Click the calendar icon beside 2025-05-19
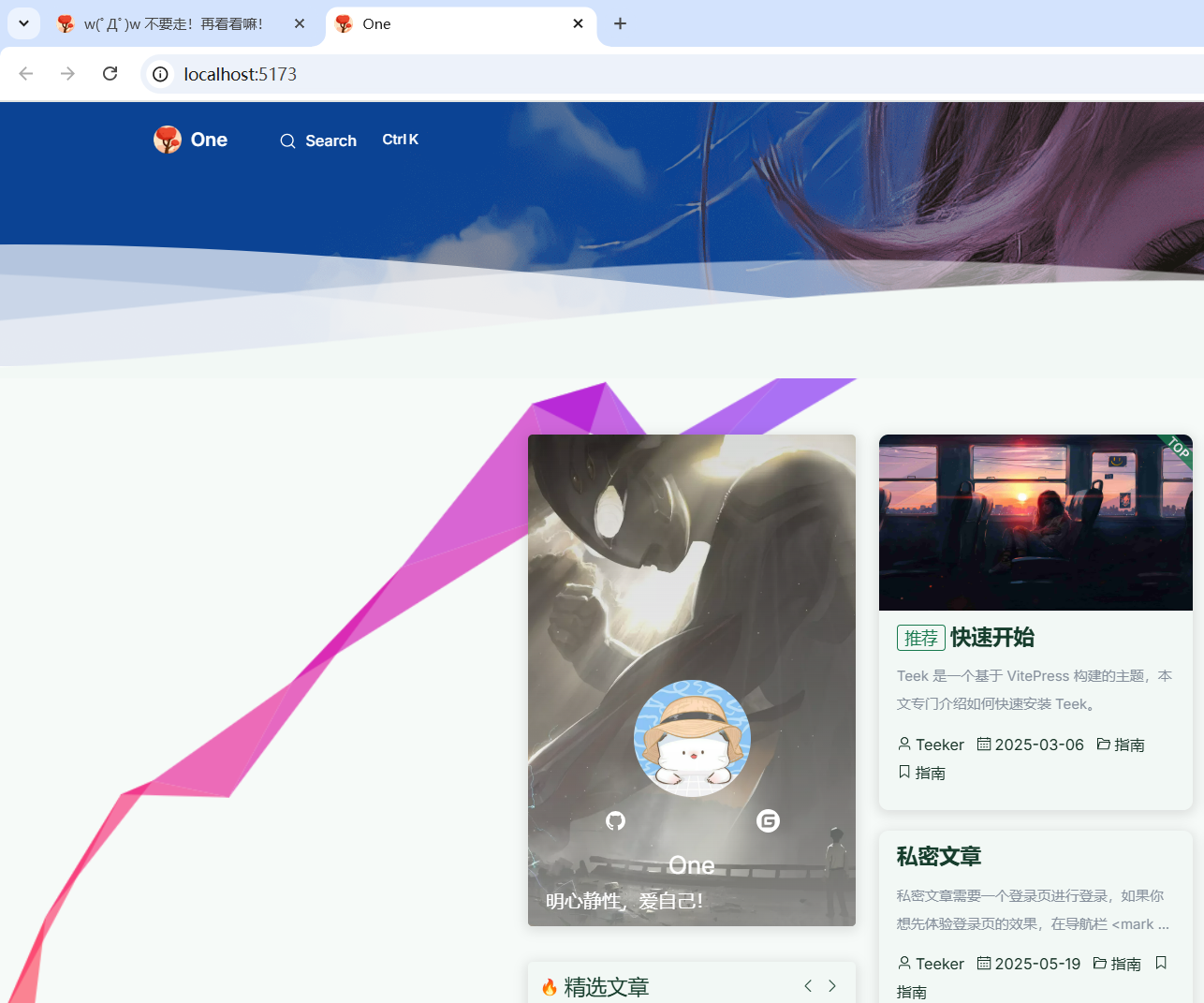1204x1003 pixels. click(984, 963)
